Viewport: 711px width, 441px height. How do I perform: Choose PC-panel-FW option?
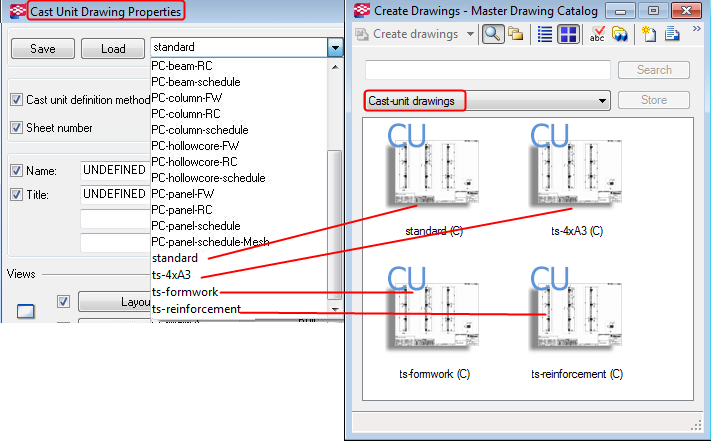pos(183,194)
